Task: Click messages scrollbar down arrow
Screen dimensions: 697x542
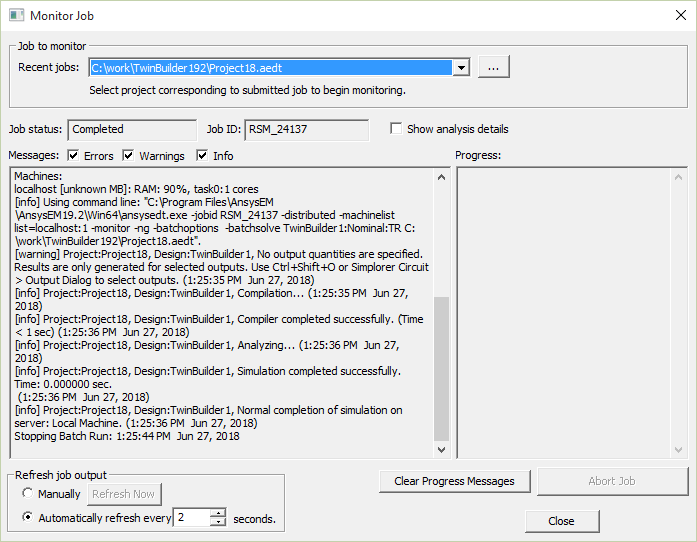Action: (x=441, y=450)
